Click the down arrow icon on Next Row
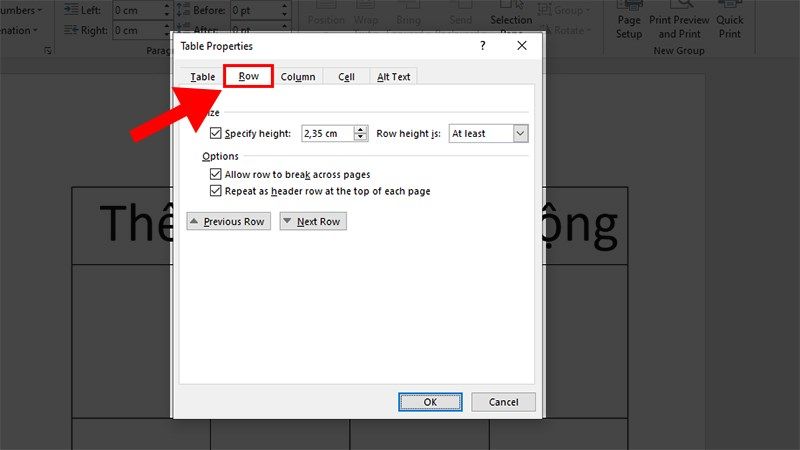800x450 pixels. [287, 221]
